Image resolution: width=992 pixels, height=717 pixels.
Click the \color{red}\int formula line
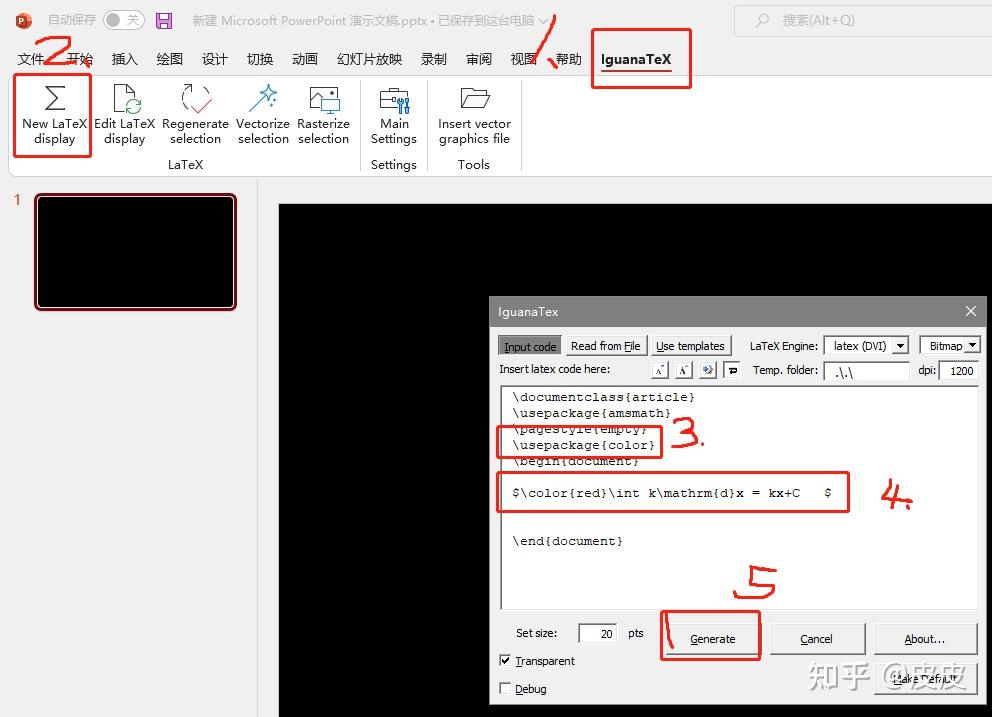coord(672,493)
